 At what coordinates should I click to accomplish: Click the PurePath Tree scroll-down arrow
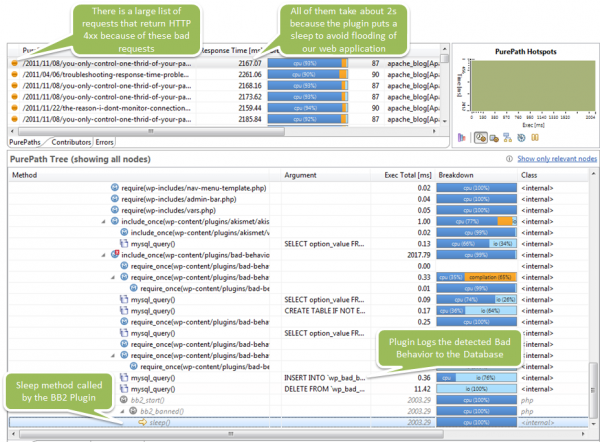(593, 424)
